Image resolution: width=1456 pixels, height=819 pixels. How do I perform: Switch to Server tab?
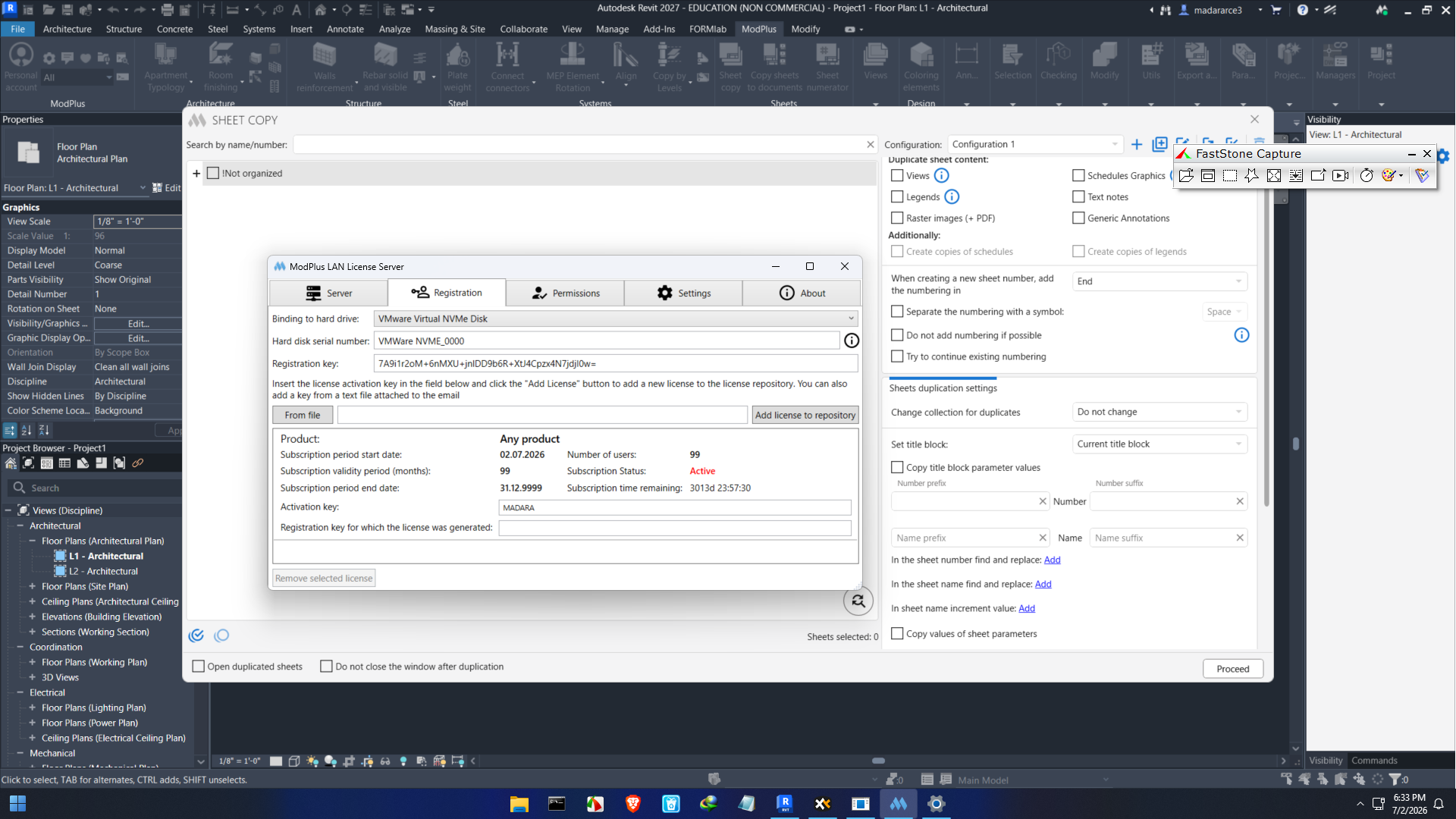click(x=328, y=293)
